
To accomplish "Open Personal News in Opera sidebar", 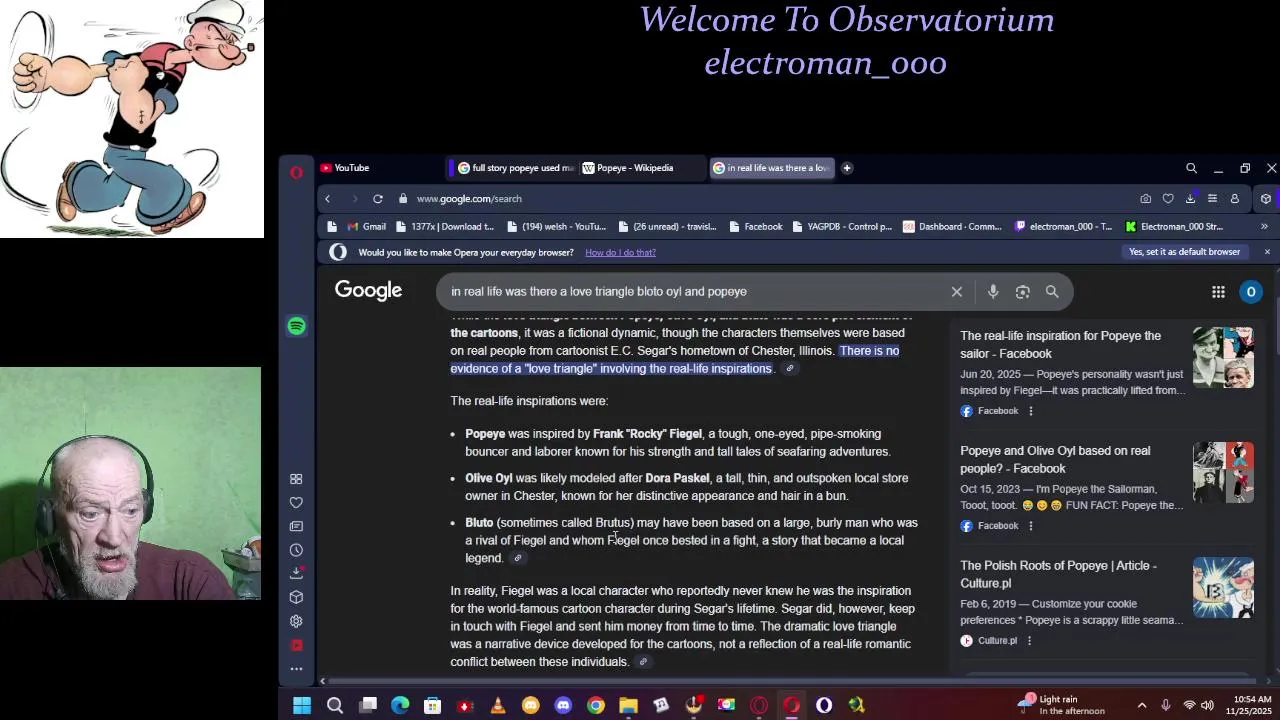I will 296,526.
